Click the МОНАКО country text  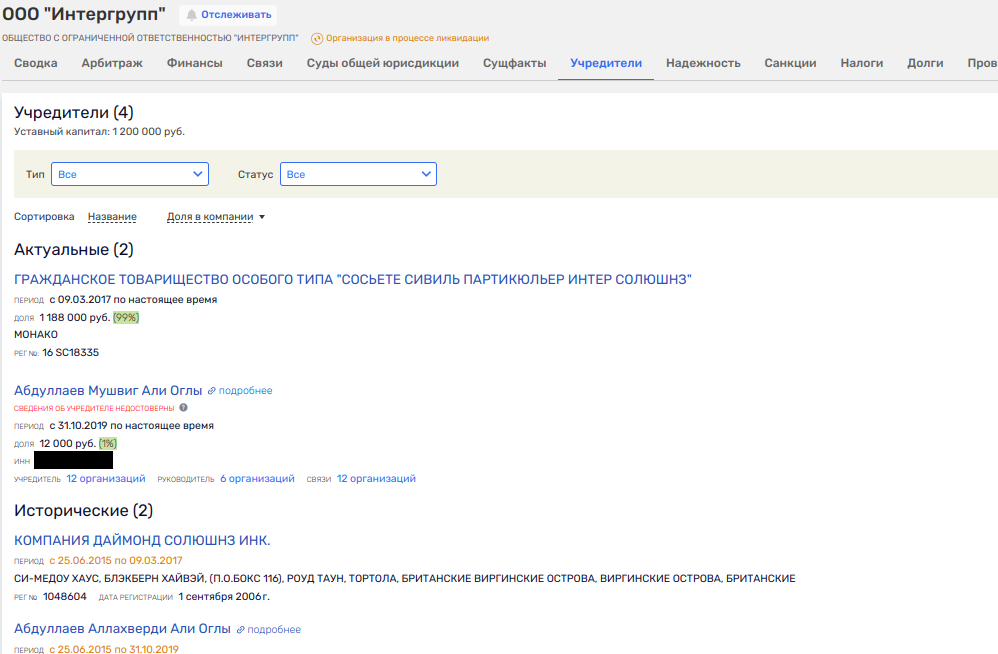(36, 335)
